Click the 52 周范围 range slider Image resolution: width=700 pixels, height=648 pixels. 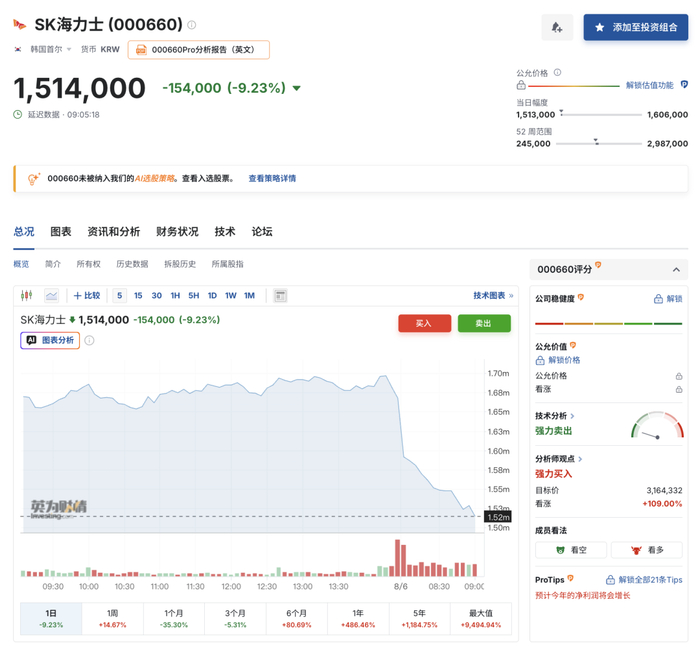(x=599, y=143)
